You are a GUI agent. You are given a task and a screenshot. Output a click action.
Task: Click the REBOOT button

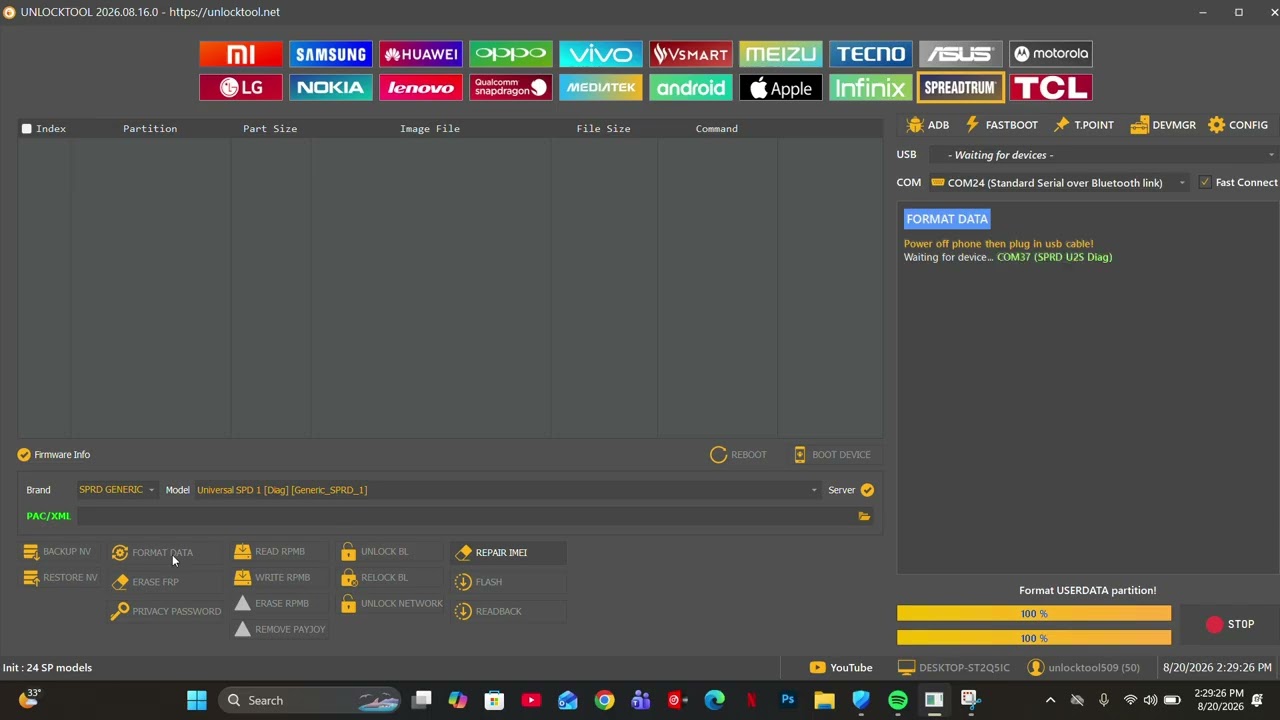tap(739, 455)
